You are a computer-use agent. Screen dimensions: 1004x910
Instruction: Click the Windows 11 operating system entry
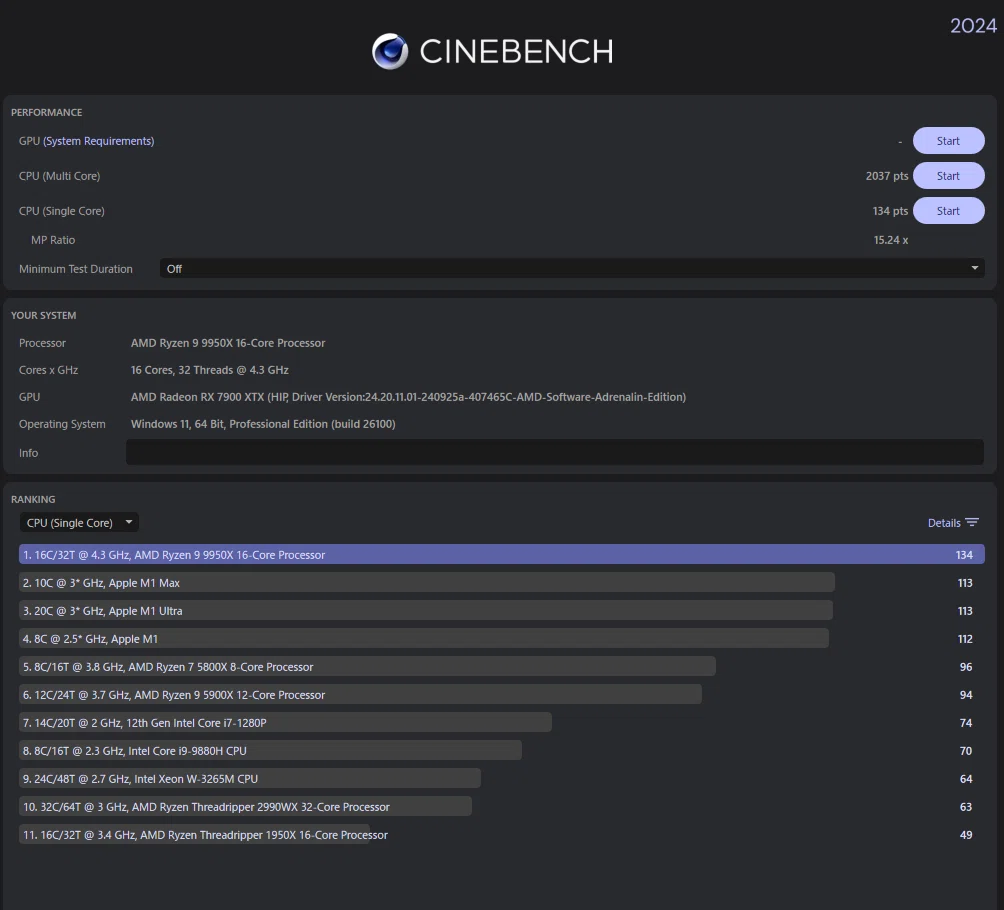pyautogui.click(x=263, y=423)
